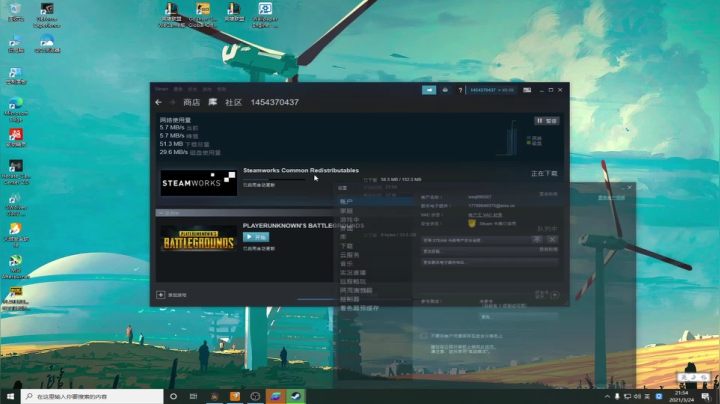Click the change password button in settings

[x=489, y=251]
